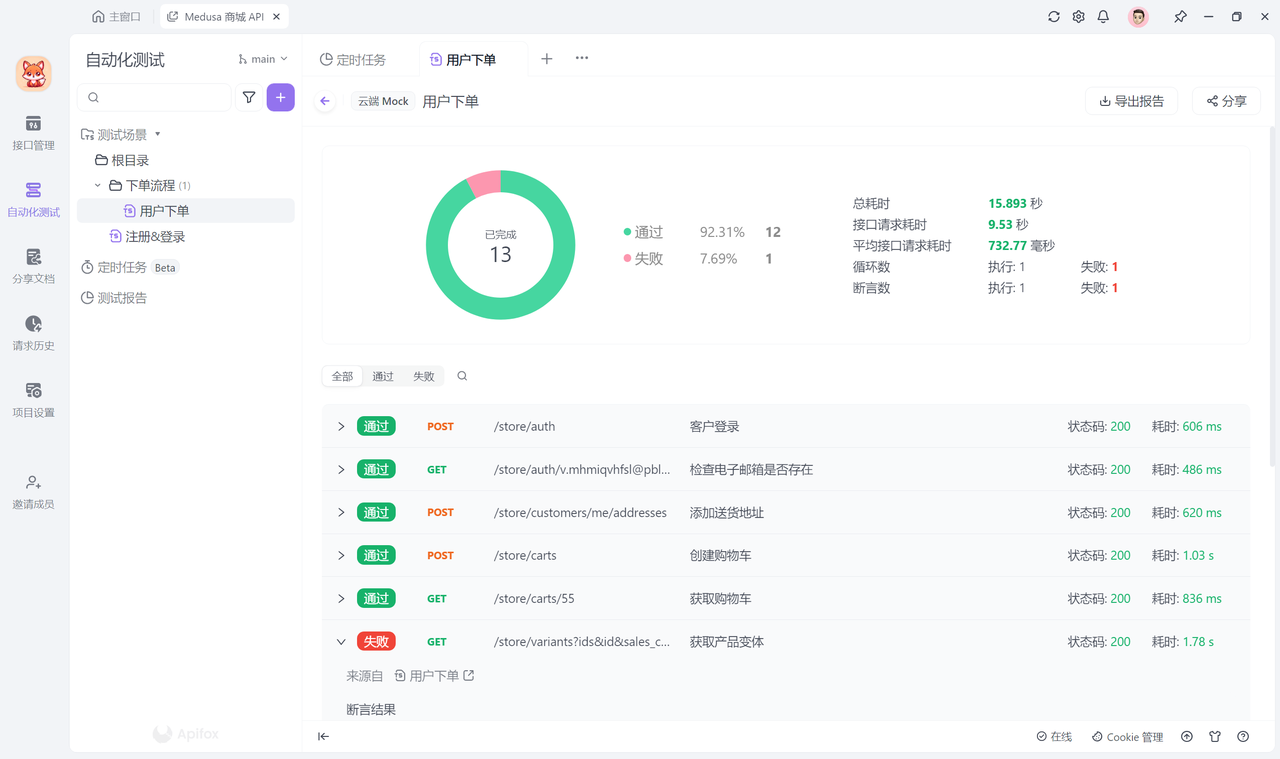Collapse the sidebar panel icon at bottom
This screenshot has height=759, width=1280.
[x=324, y=737]
